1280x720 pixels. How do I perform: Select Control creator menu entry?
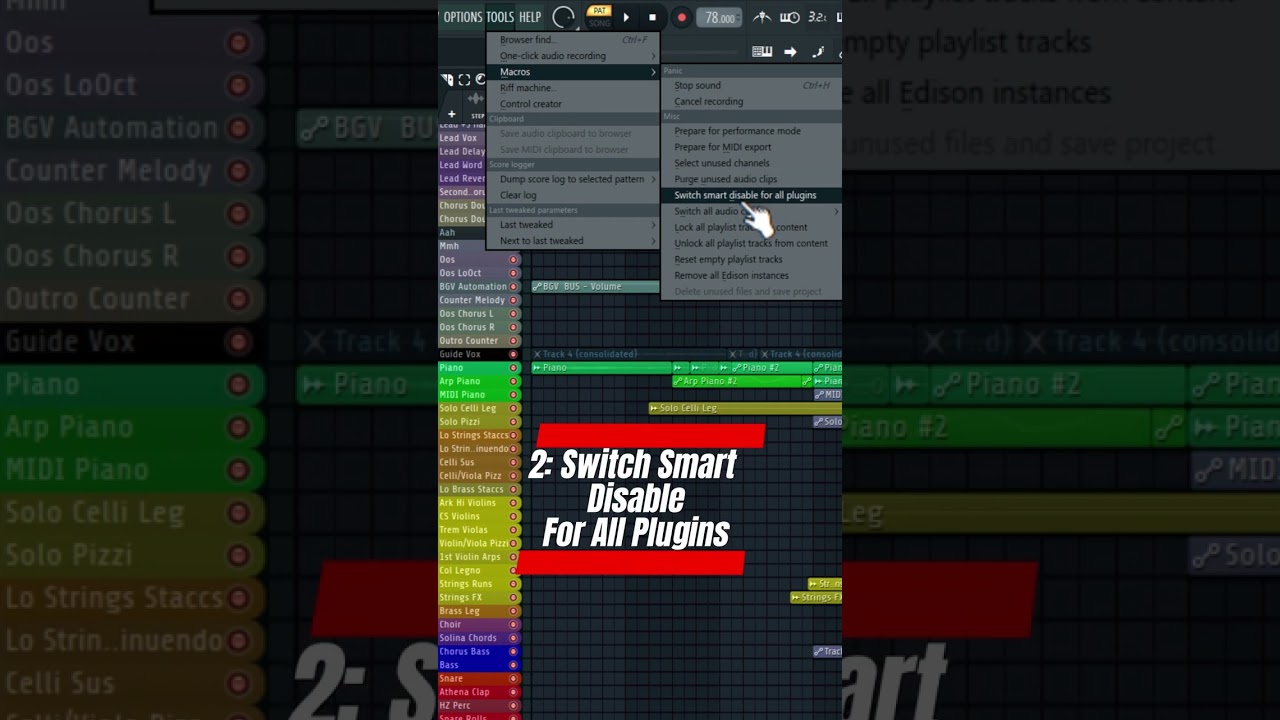click(x=573, y=104)
